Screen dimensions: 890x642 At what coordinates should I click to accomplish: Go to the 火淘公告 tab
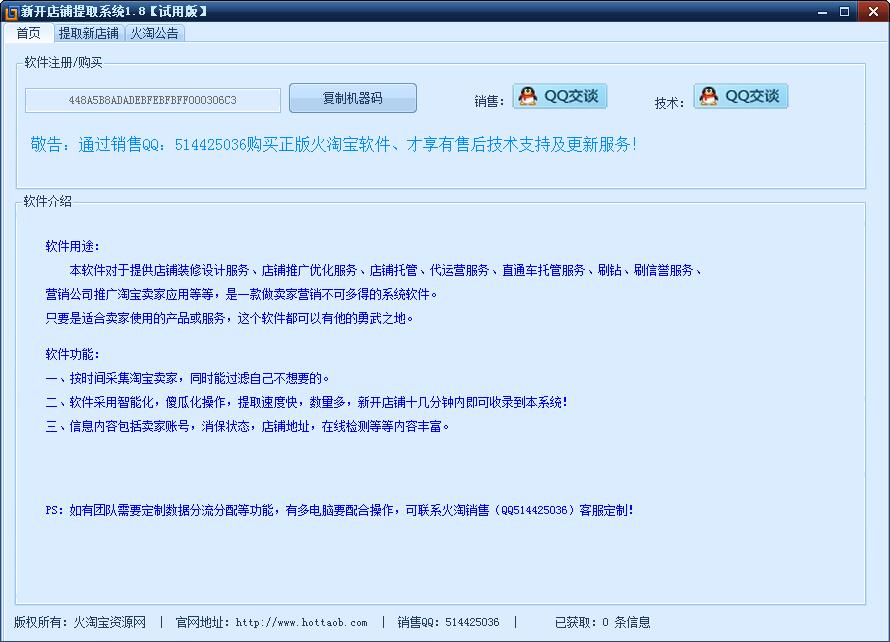[x=155, y=33]
